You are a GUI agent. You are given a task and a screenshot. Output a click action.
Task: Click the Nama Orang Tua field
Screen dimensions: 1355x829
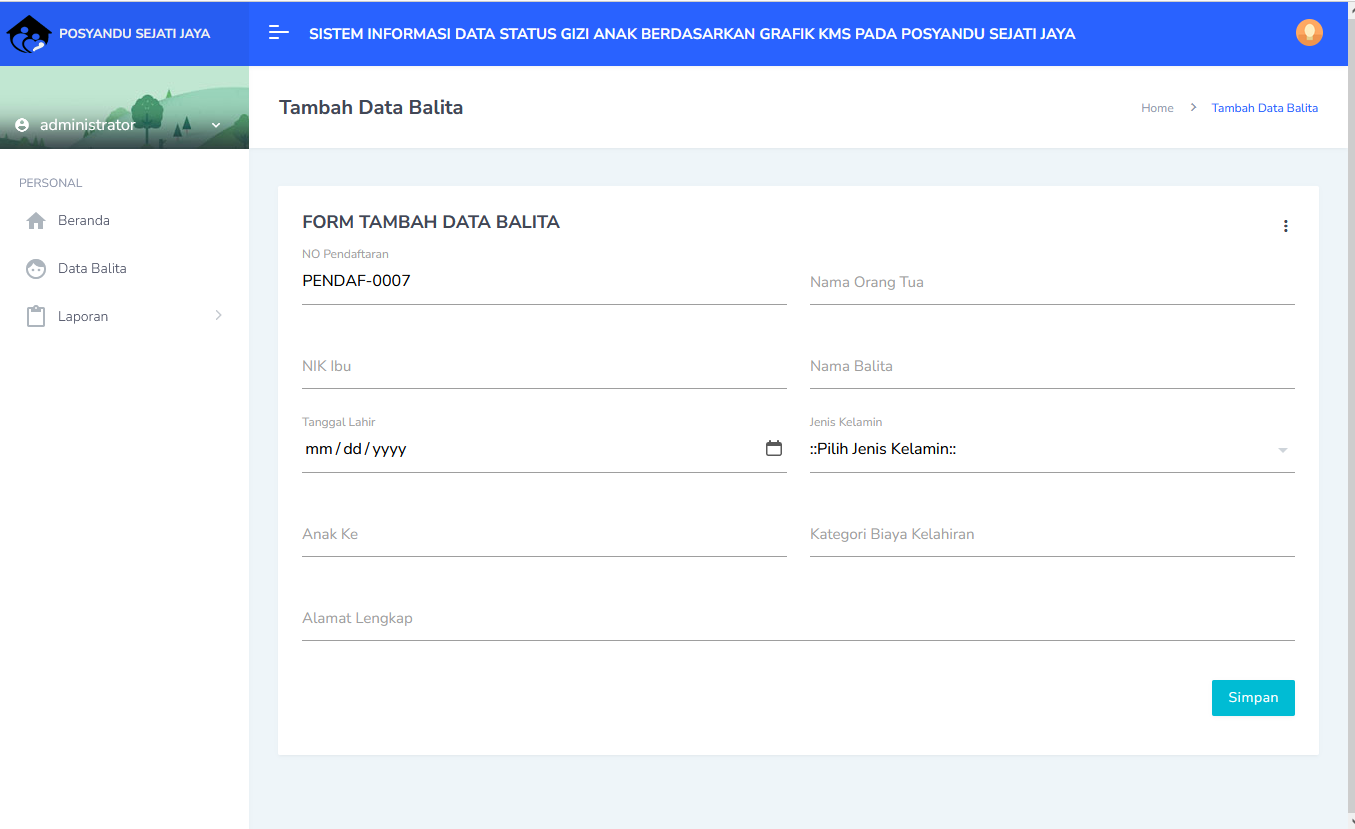tap(1051, 283)
